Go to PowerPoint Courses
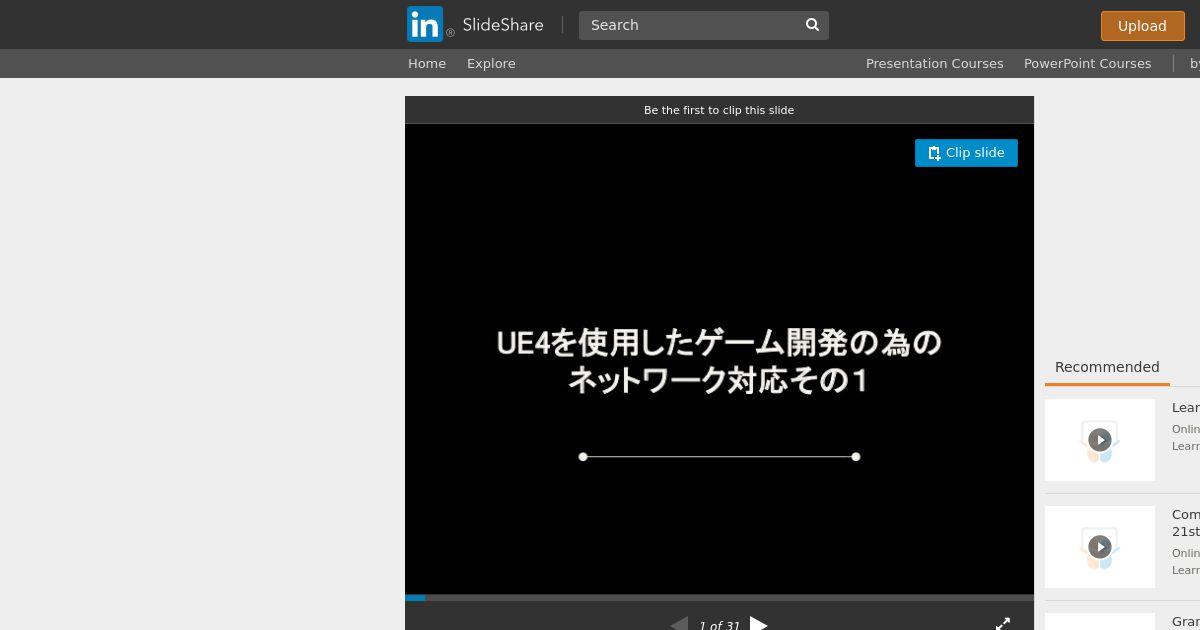The width and height of the screenshot is (1200, 630). point(1087,63)
